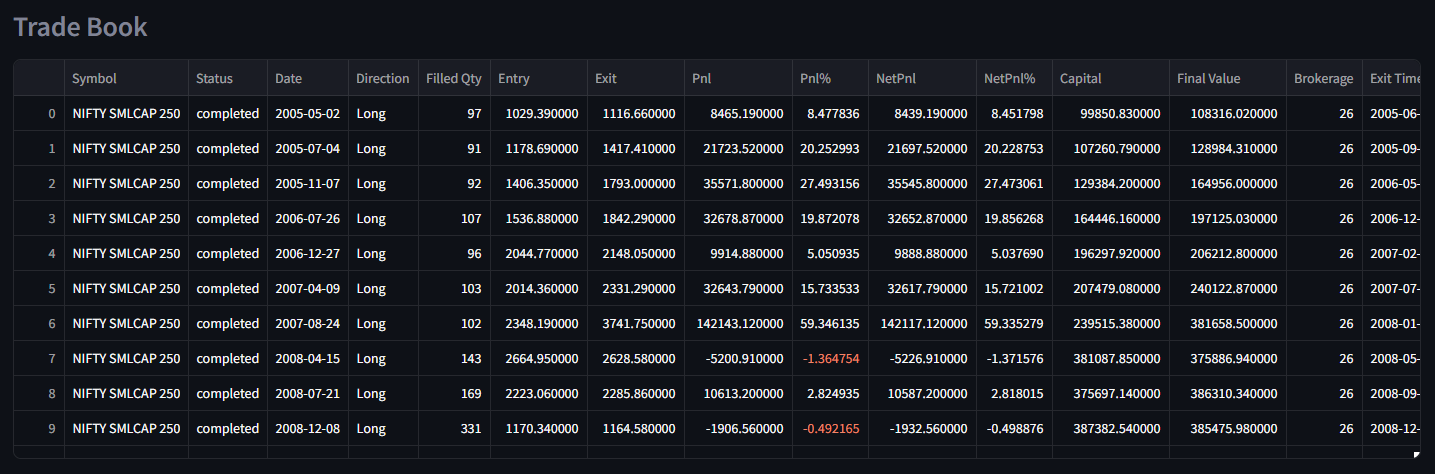The image size is (1435, 474).
Task: Sort by the Date column header
Action: click(308, 78)
